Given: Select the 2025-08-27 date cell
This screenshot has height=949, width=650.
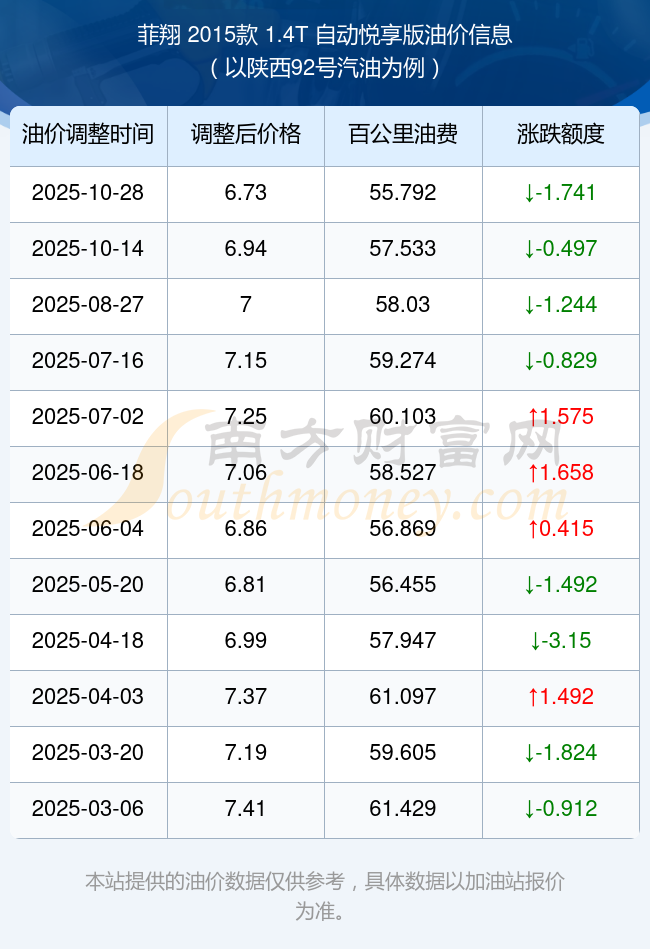Looking at the screenshot, I should [x=88, y=304].
